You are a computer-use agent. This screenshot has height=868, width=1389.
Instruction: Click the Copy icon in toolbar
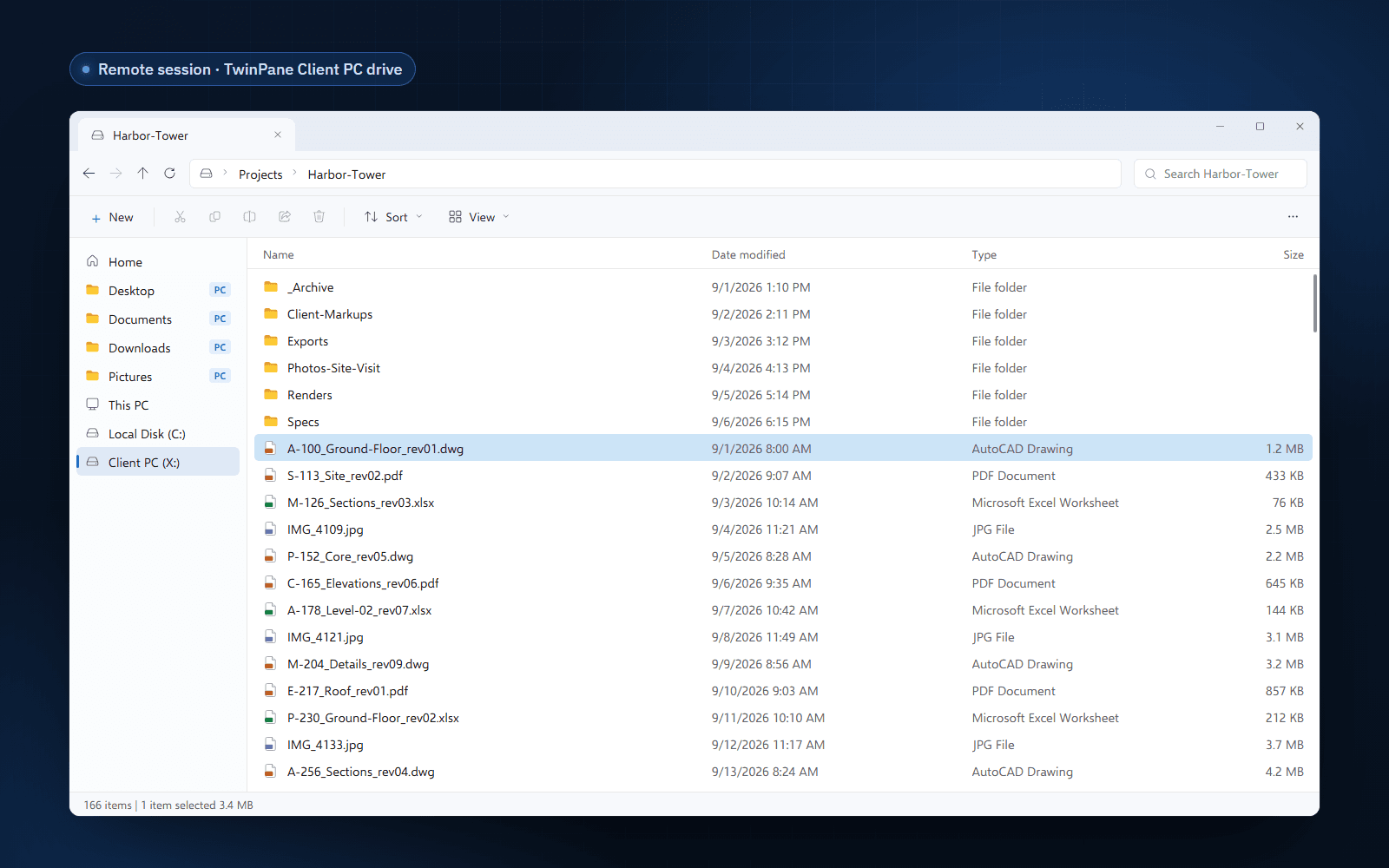214,217
